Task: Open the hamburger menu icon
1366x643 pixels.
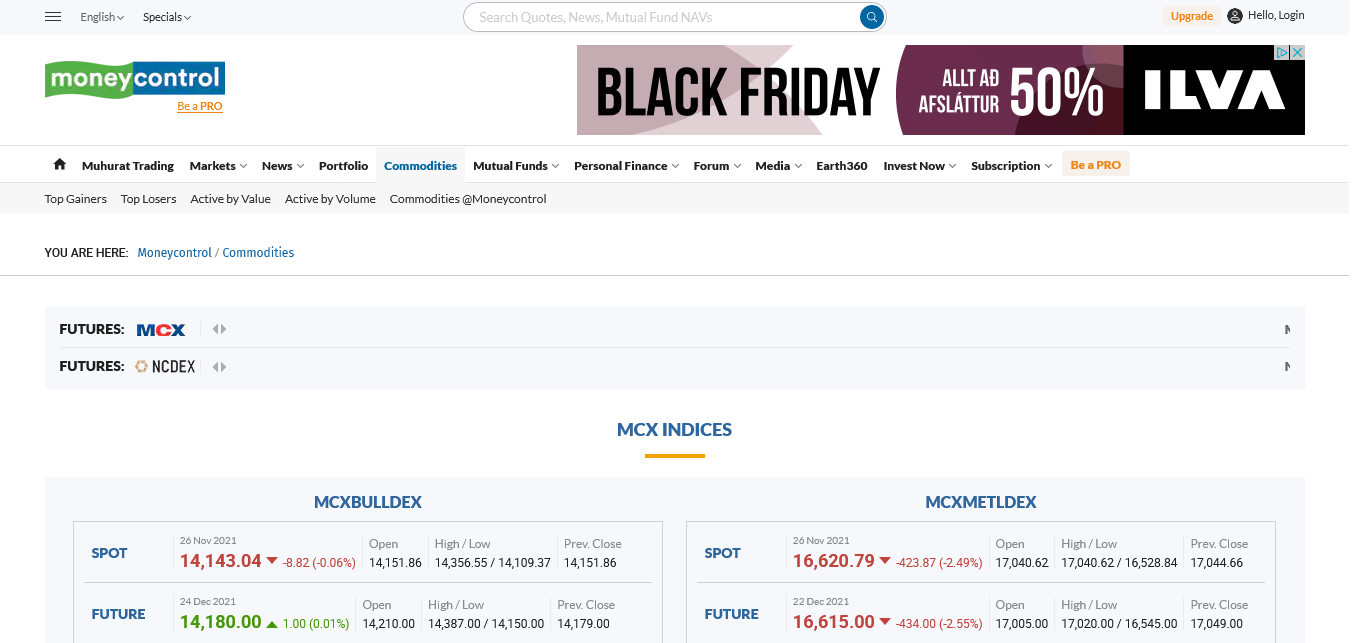Action: point(54,17)
